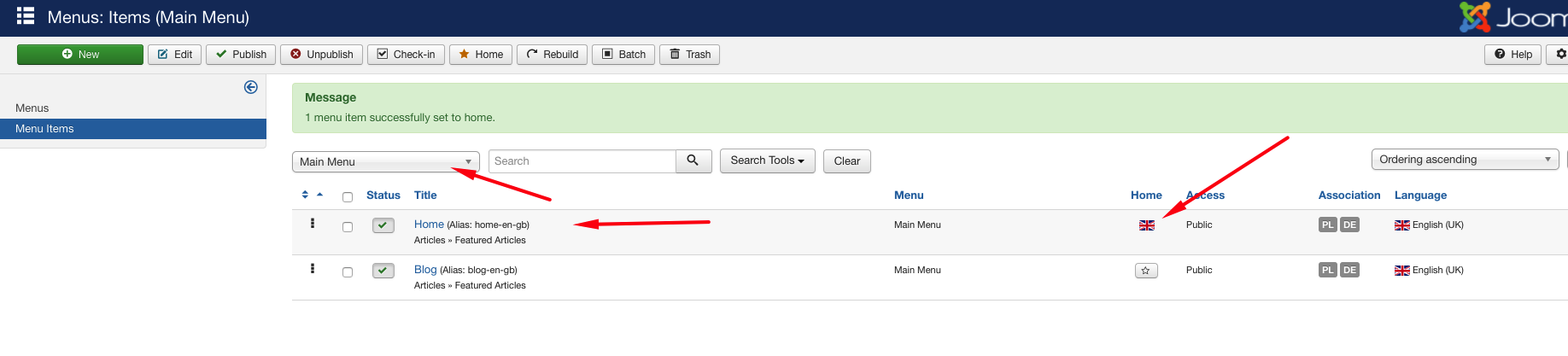Expand the Search Tools dropdown

(x=767, y=160)
